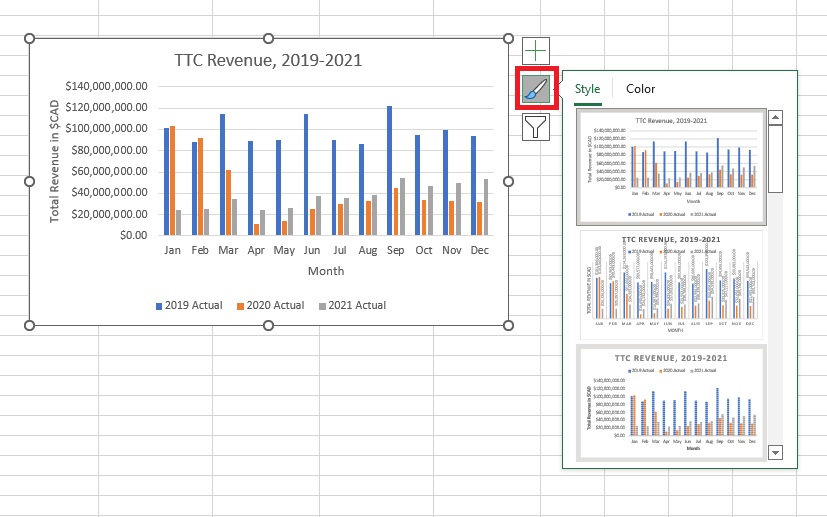The height and width of the screenshot is (517, 827).
Task: Click the chart's top-left resize handle
Action: (x=30, y=39)
